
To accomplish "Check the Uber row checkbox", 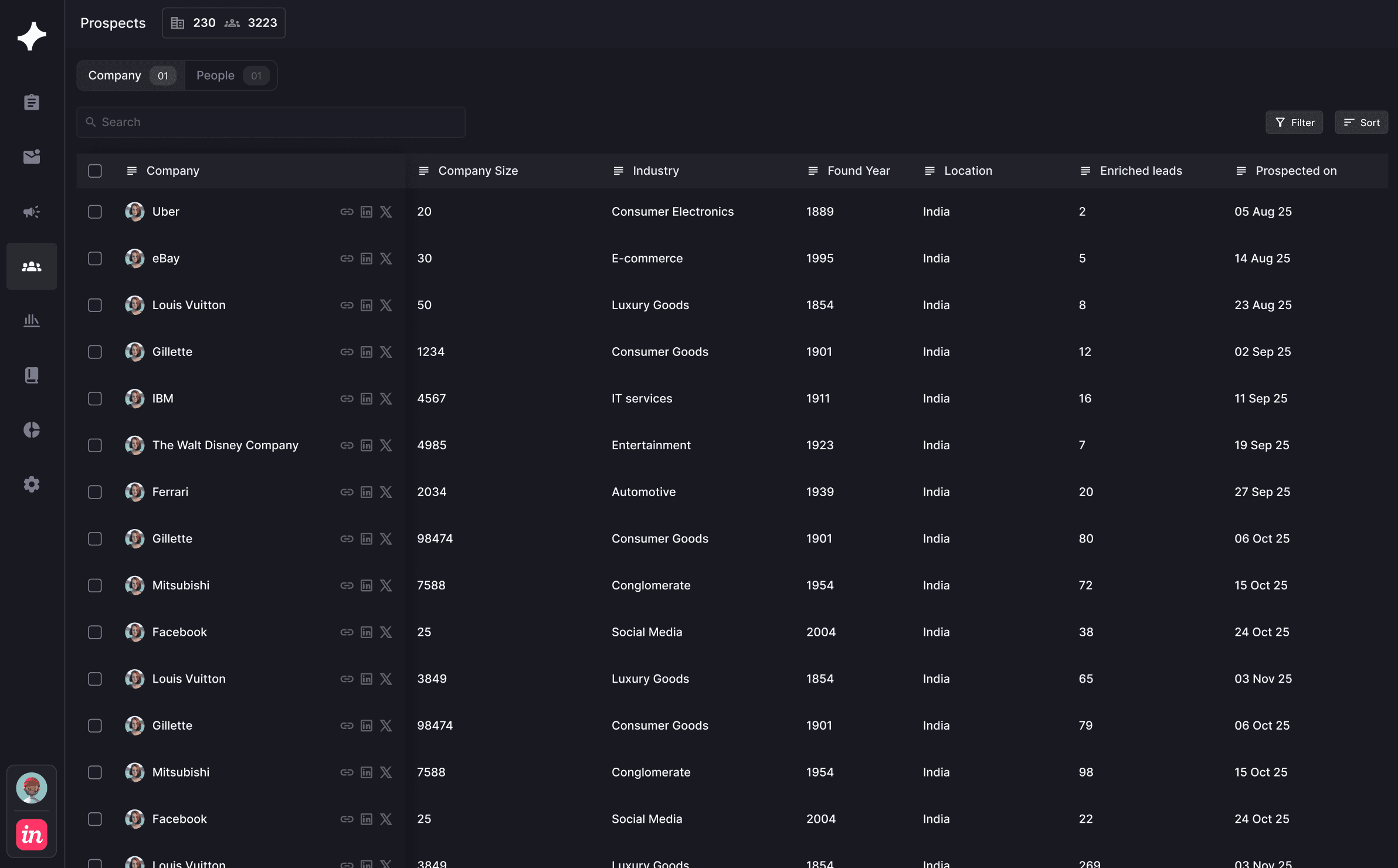I will coord(95,212).
